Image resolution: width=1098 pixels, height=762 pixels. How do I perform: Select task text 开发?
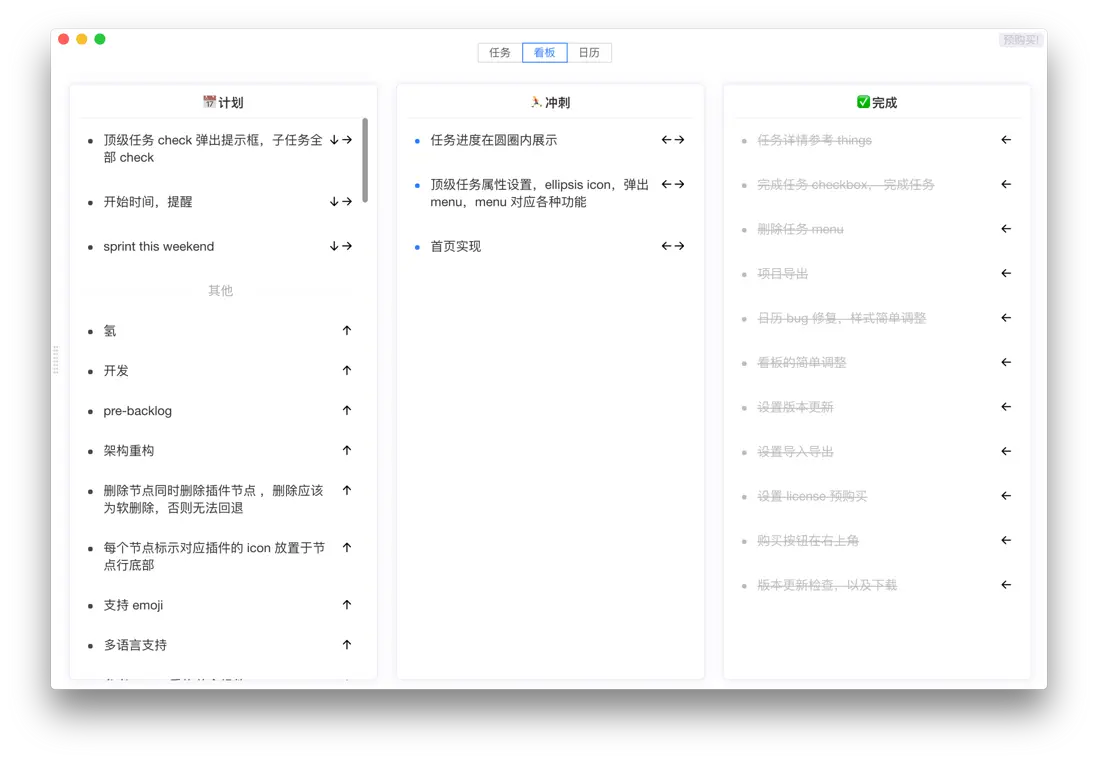116,370
